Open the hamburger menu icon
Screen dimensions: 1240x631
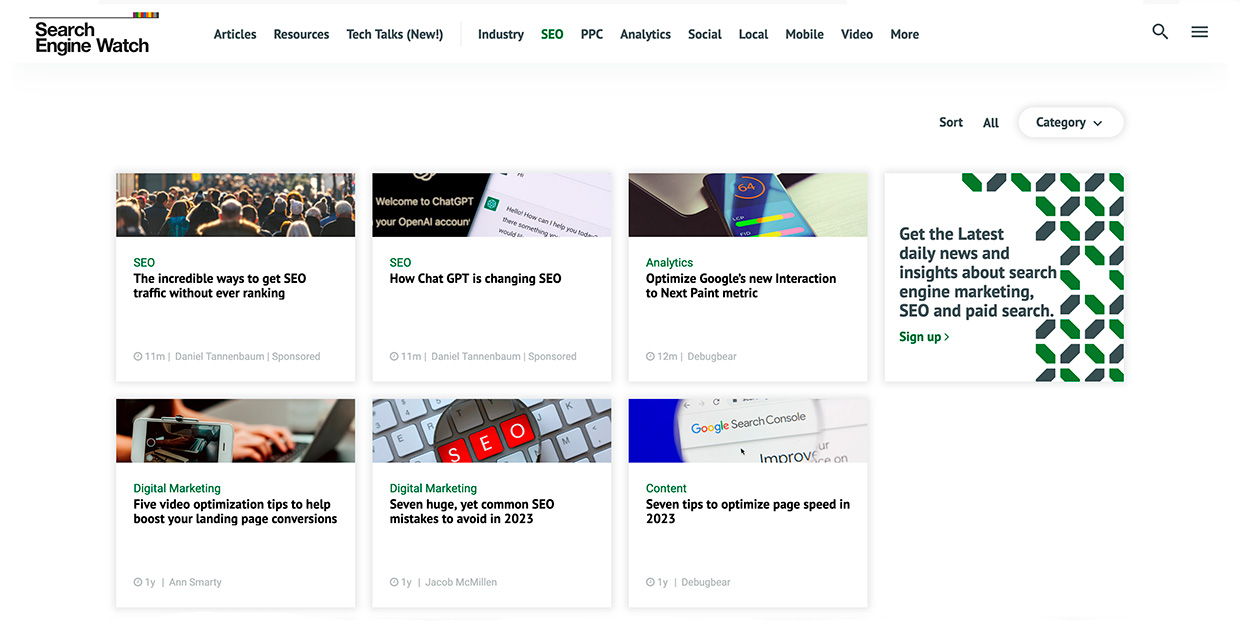click(x=1200, y=32)
